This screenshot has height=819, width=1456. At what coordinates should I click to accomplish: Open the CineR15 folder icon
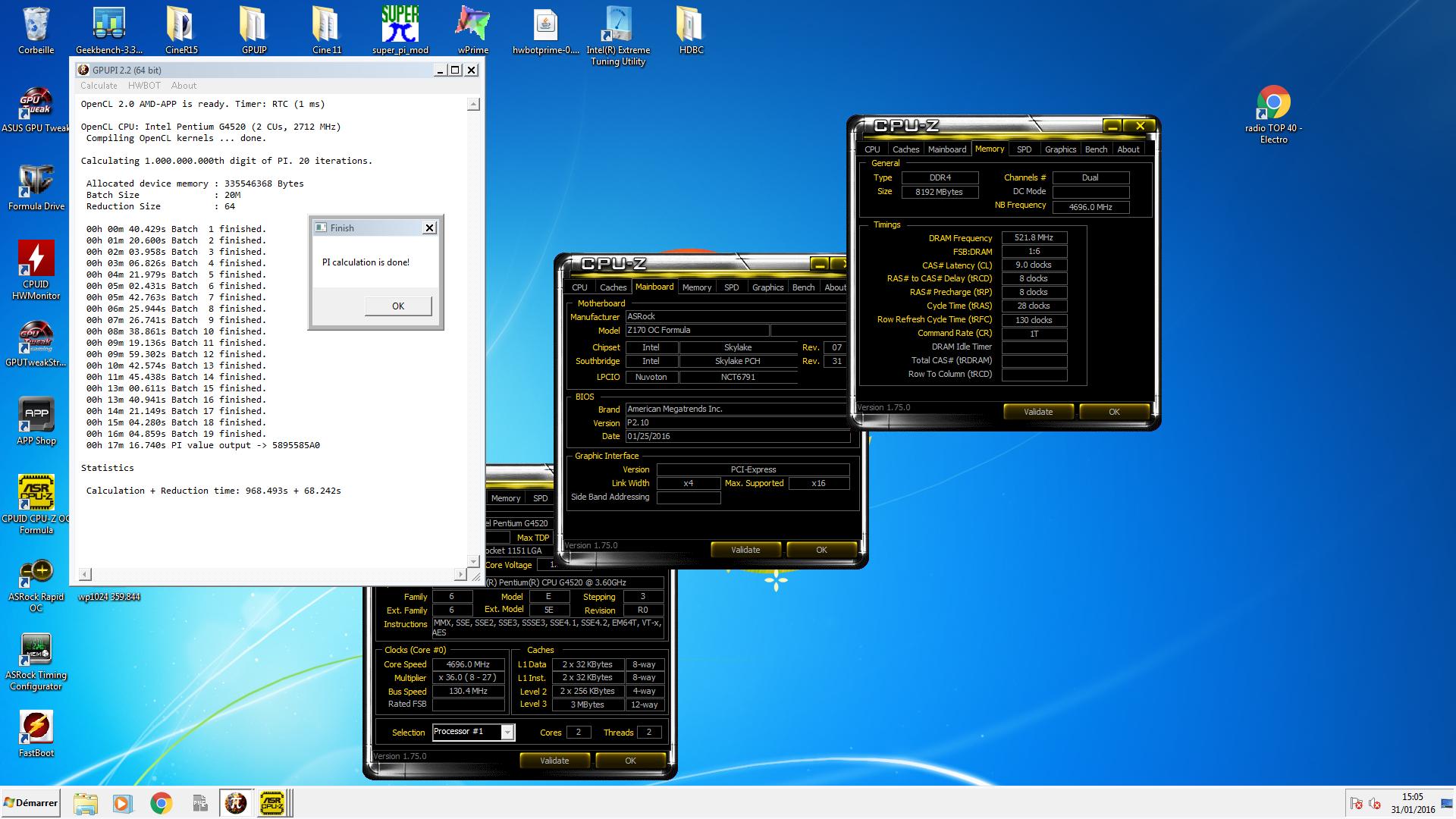click(181, 29)
